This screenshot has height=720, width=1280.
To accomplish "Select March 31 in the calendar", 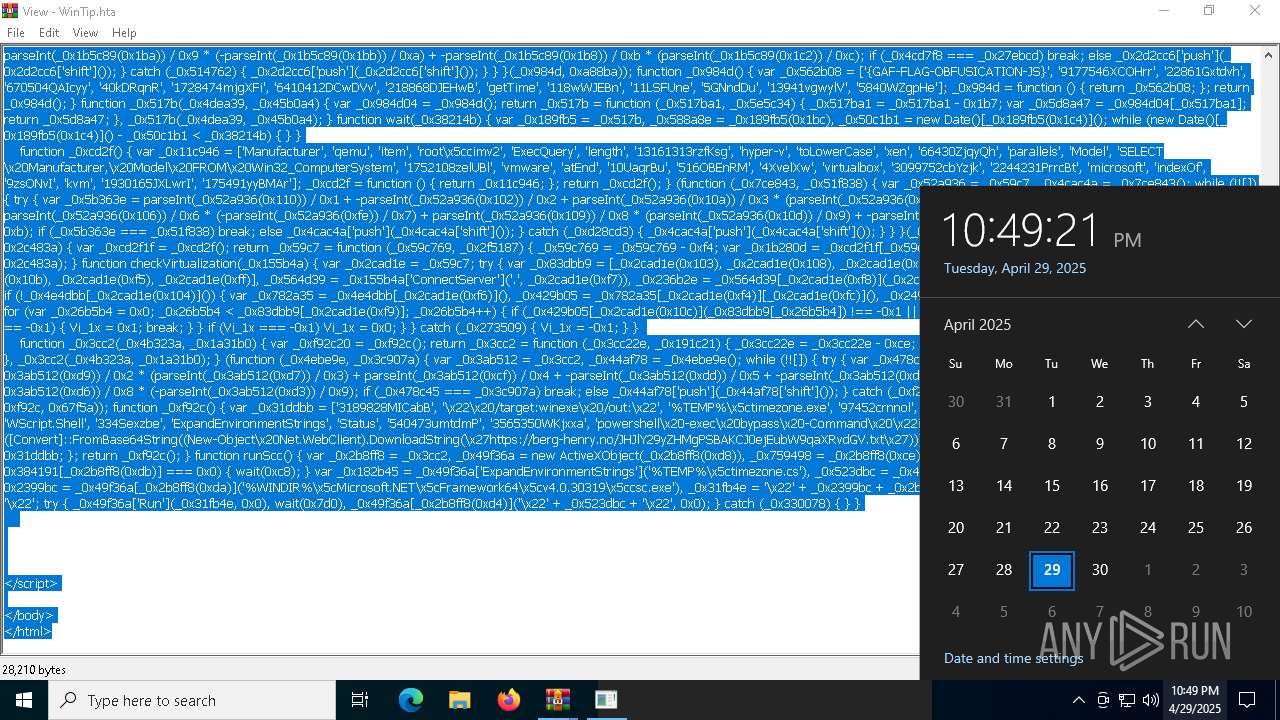I will coord(1004,402).
